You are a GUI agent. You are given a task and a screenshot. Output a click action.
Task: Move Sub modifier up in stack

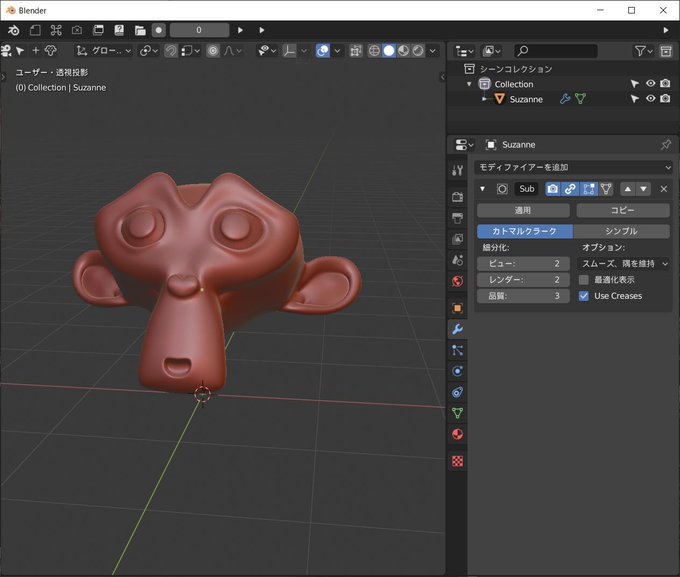[628, 189]
